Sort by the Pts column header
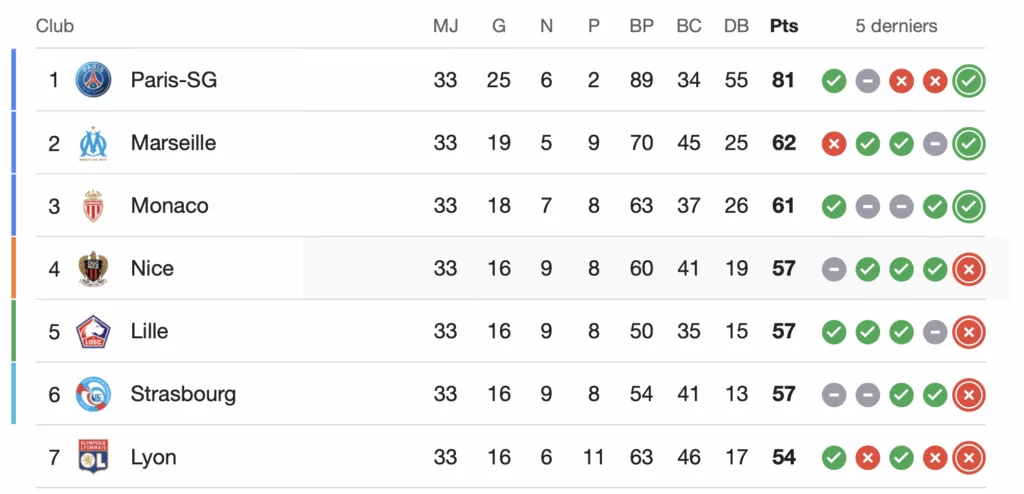Image resolution: width=1024 pixels, height=494 pixels. coord(784,26)
